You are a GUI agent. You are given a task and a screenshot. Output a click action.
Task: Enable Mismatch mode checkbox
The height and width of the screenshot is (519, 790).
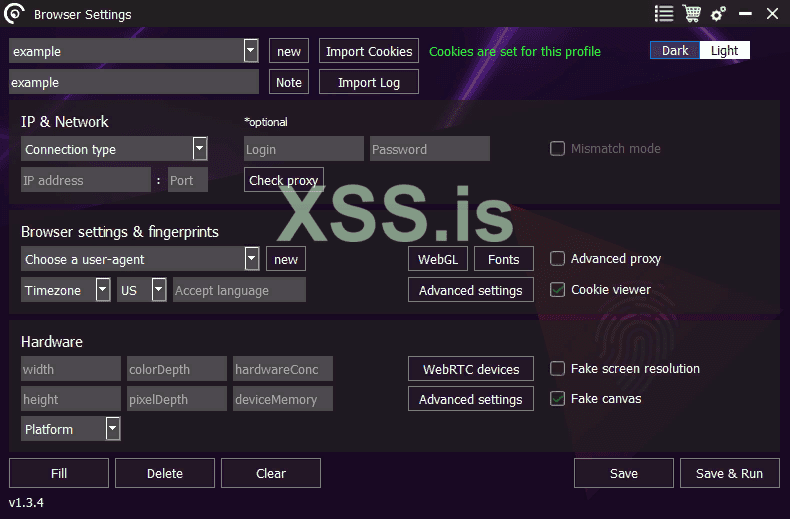click(557, 149)
